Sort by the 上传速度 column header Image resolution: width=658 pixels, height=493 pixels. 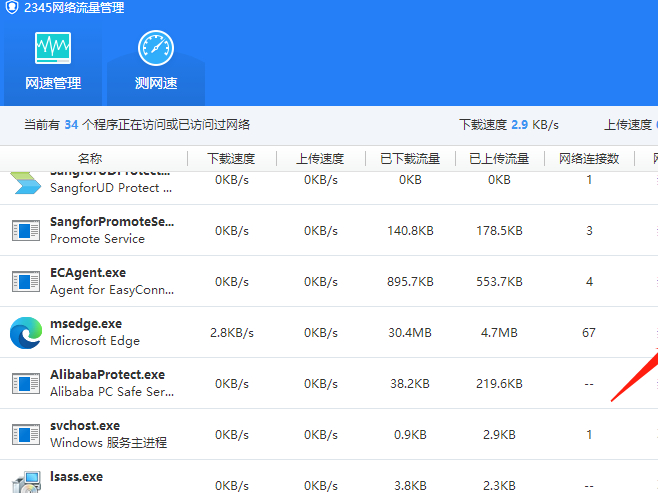tap(320, 159)
